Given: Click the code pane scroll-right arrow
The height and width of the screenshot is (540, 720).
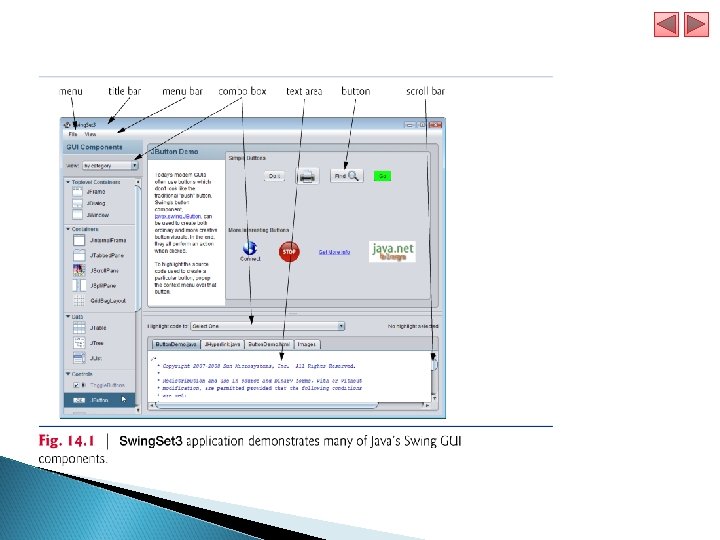Looking at the screenshot, I should click(x=428, y=405).
